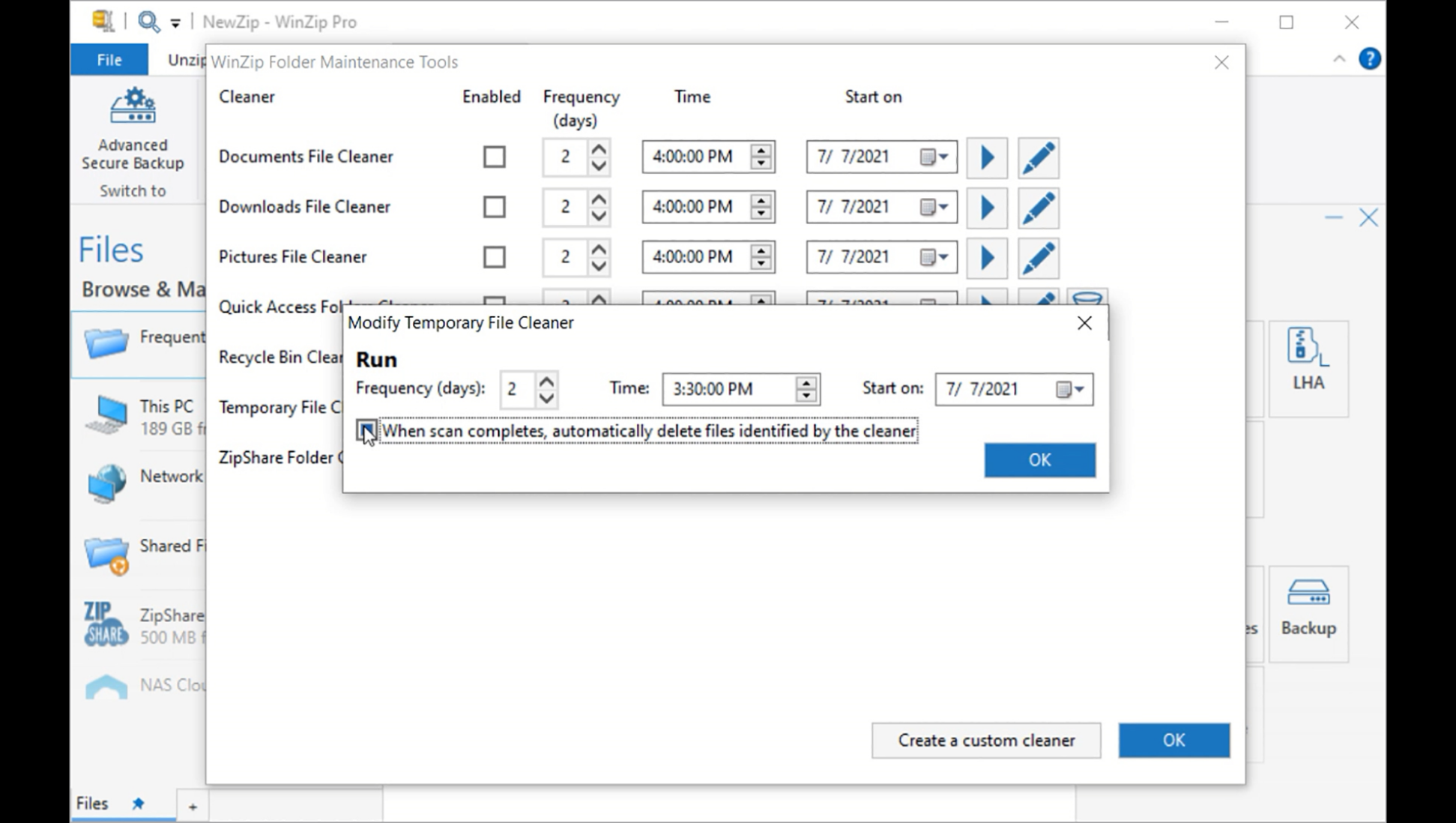Click the search magnifier in title bar
Image resolution: width=1456 pixels, height=823 pixels.
148,22
